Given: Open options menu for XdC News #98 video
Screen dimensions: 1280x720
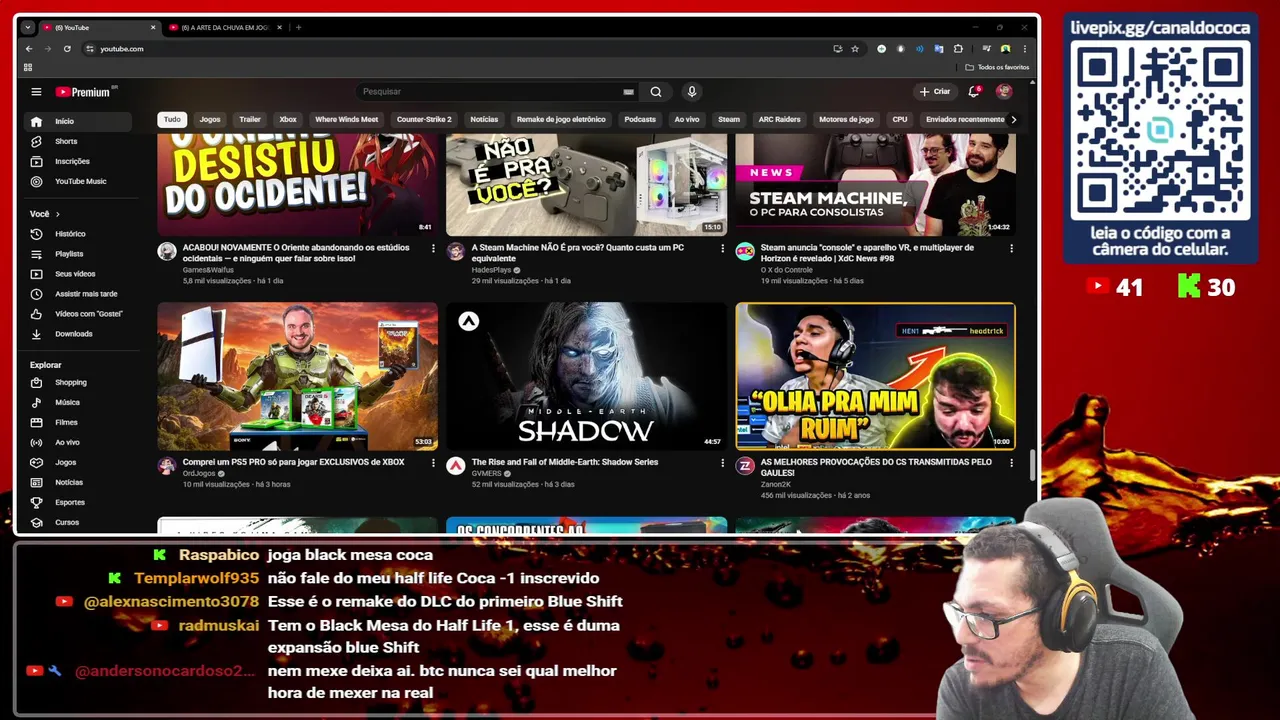Looking at the screenshot, I should click(x=1011, y=248).
